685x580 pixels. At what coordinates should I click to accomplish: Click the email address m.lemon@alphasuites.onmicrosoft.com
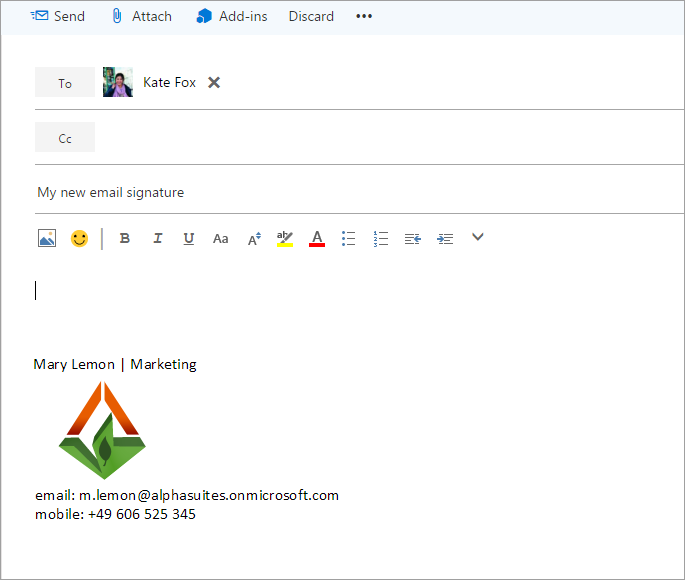(x=209, y=495)
